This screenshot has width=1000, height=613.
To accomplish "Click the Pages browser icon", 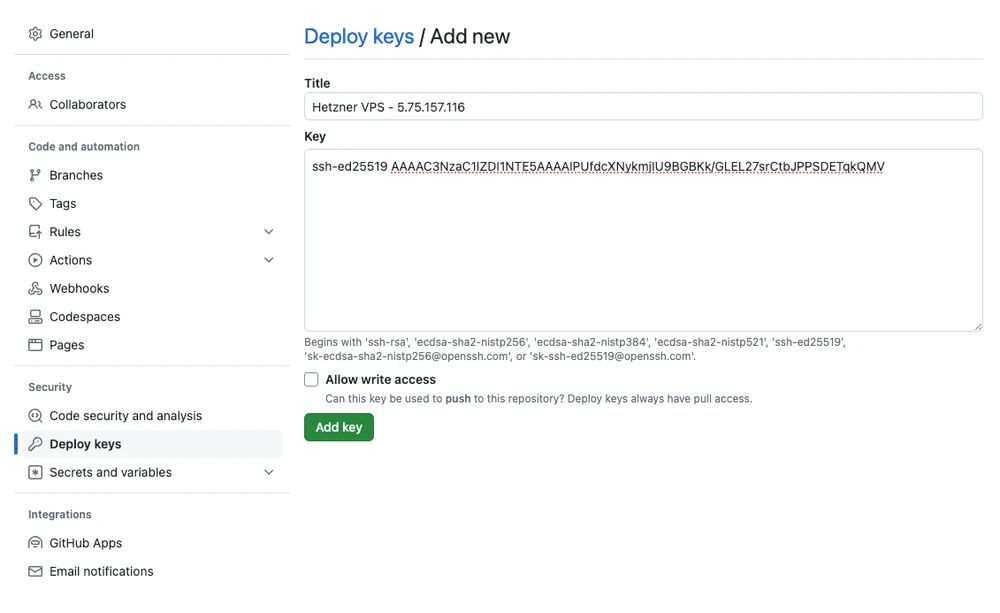I will (35, 345).
